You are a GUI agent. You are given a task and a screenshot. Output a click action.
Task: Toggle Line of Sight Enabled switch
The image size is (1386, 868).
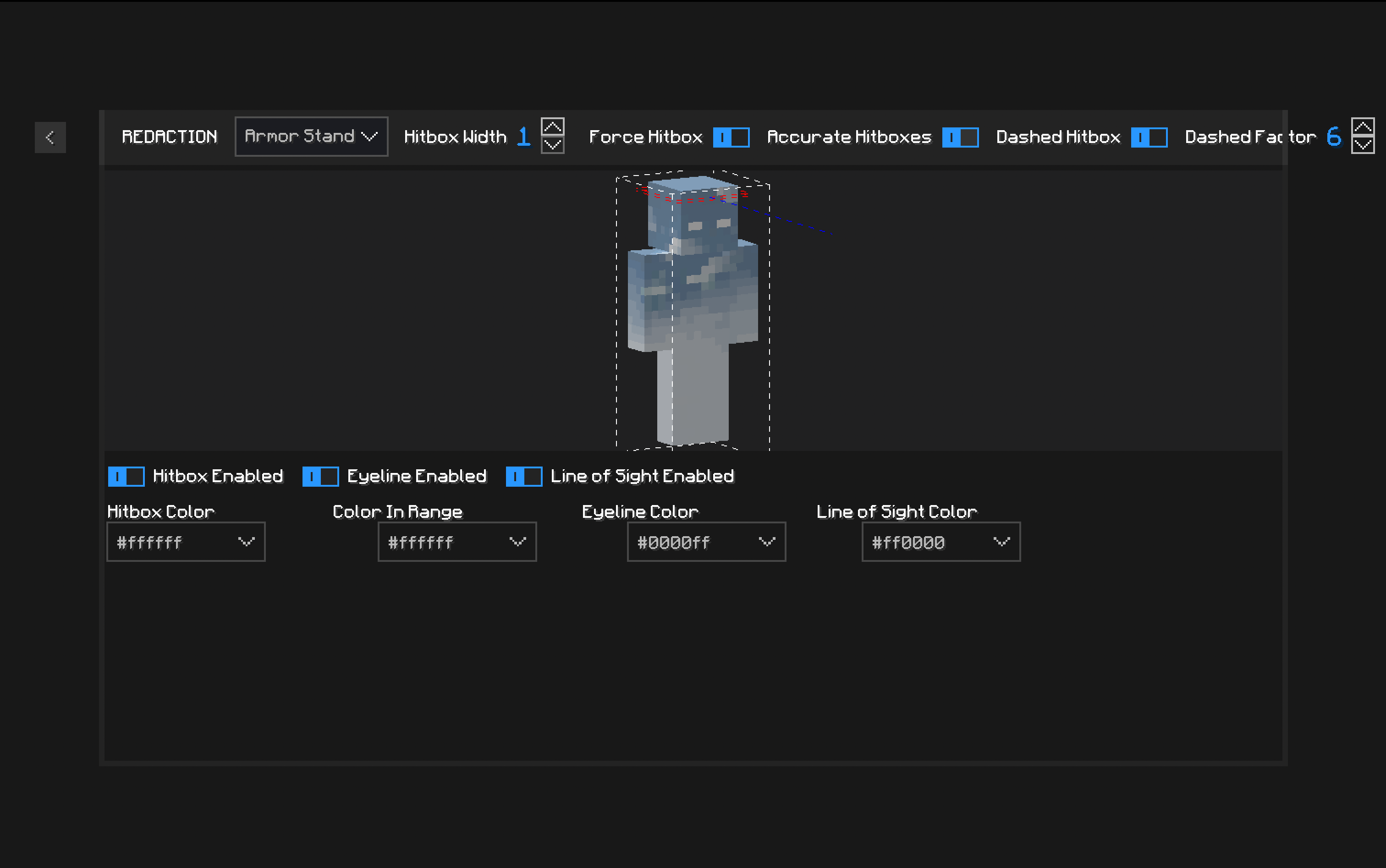[x=523, y=477]
